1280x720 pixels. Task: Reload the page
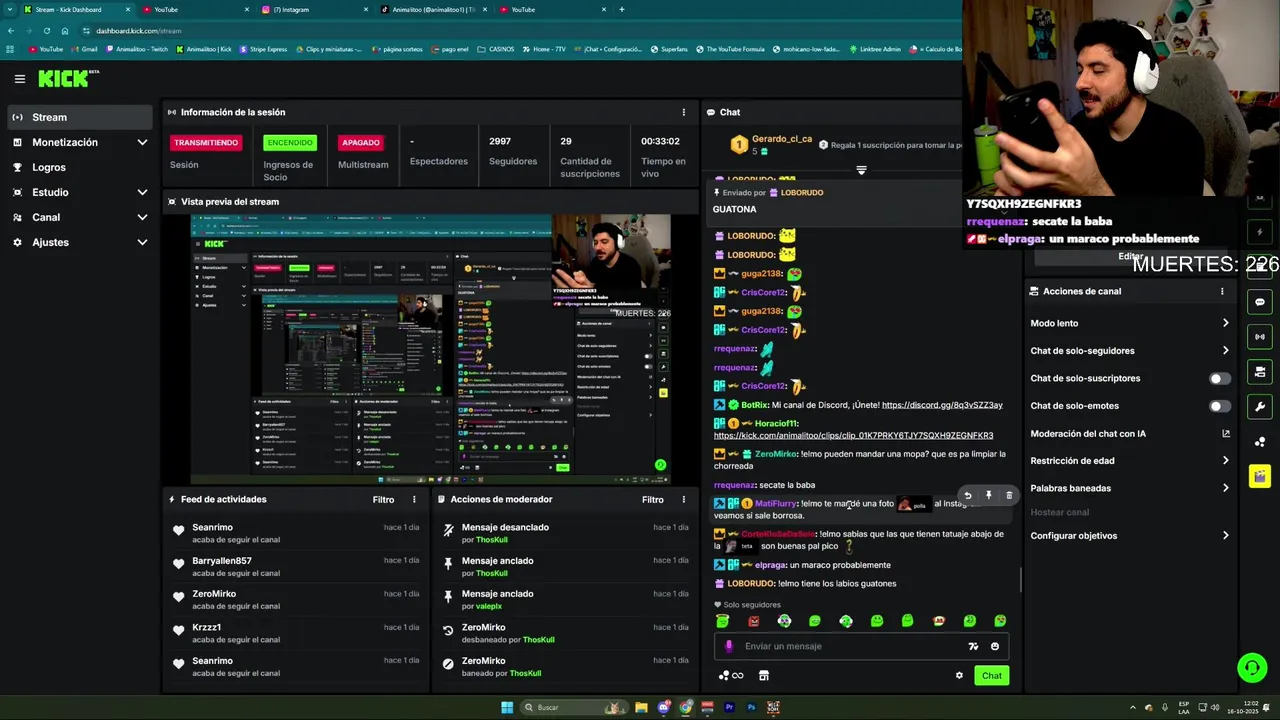[46, 31]
